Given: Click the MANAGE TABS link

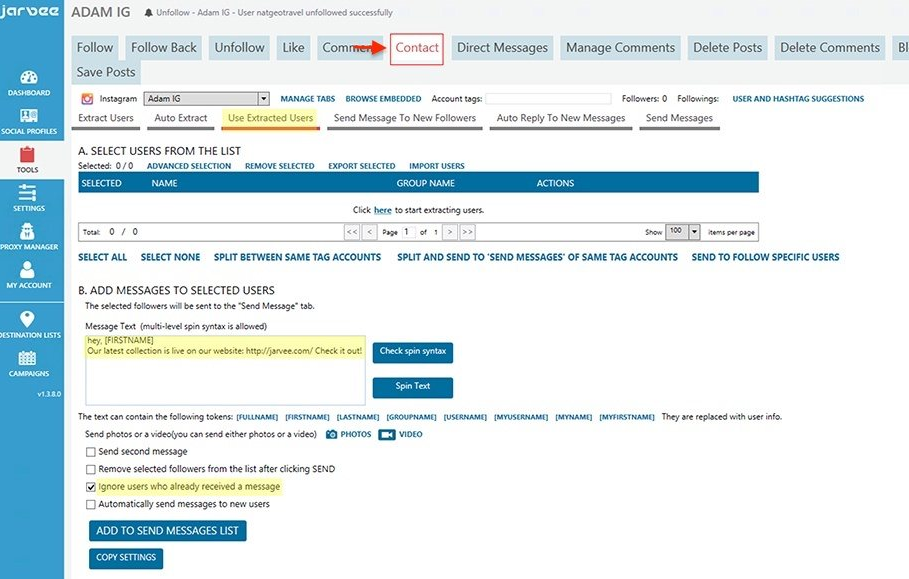Looking at the screenshot, I should [x=308, y=99].
